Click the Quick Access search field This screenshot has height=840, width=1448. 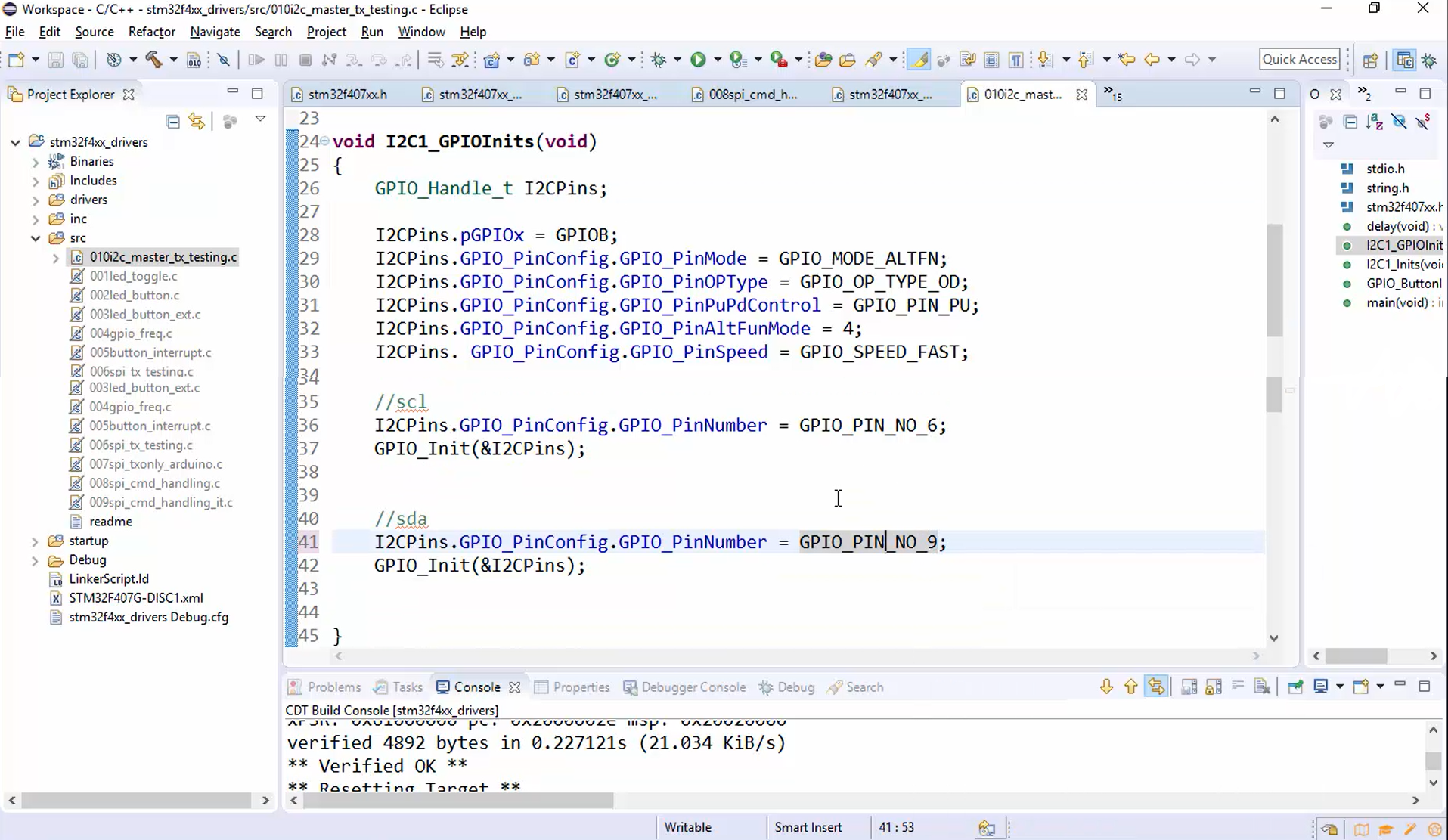click(x=1299, y=59)
